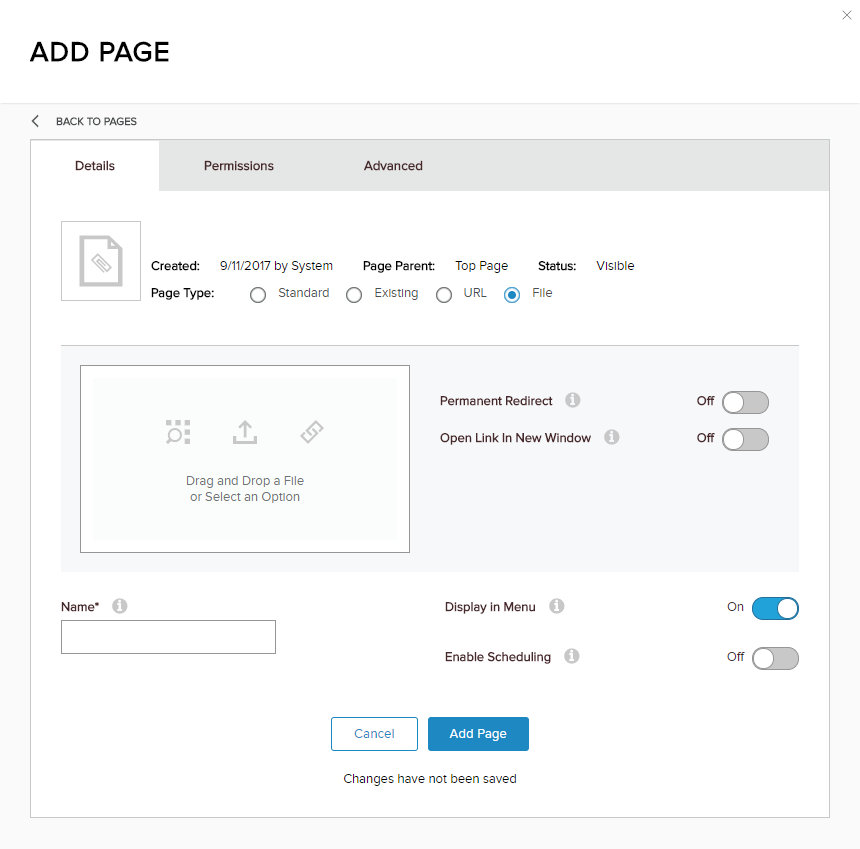Select the File page type radio button

(x=512, y=295)
